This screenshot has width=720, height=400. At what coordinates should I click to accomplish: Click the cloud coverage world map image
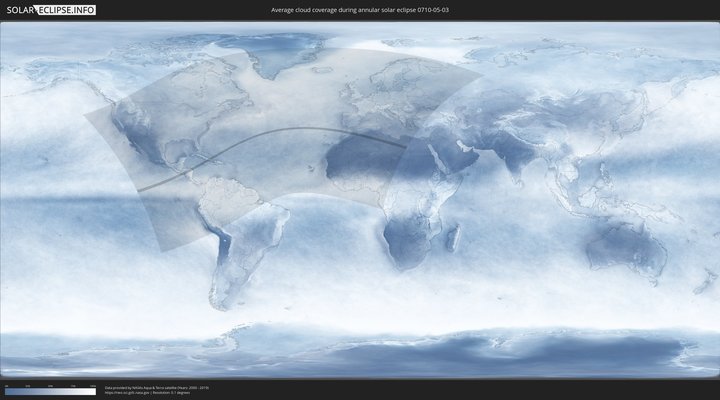point(360,200)
